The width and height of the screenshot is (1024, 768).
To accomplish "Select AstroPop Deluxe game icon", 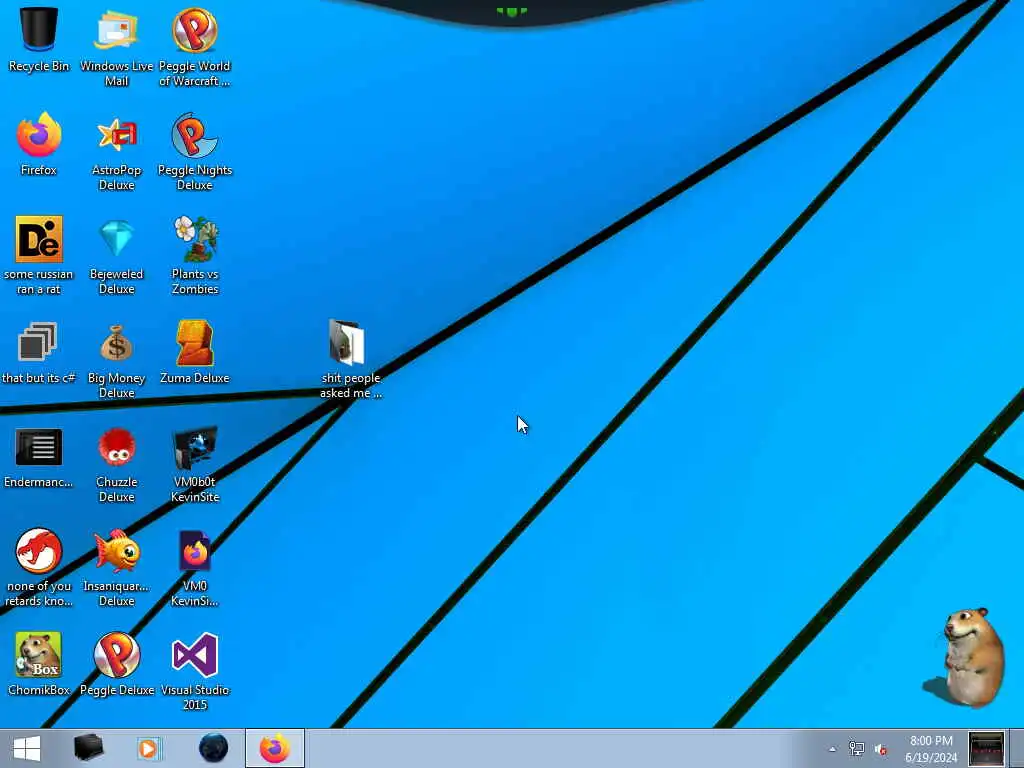I will click(x=116, y=152).
